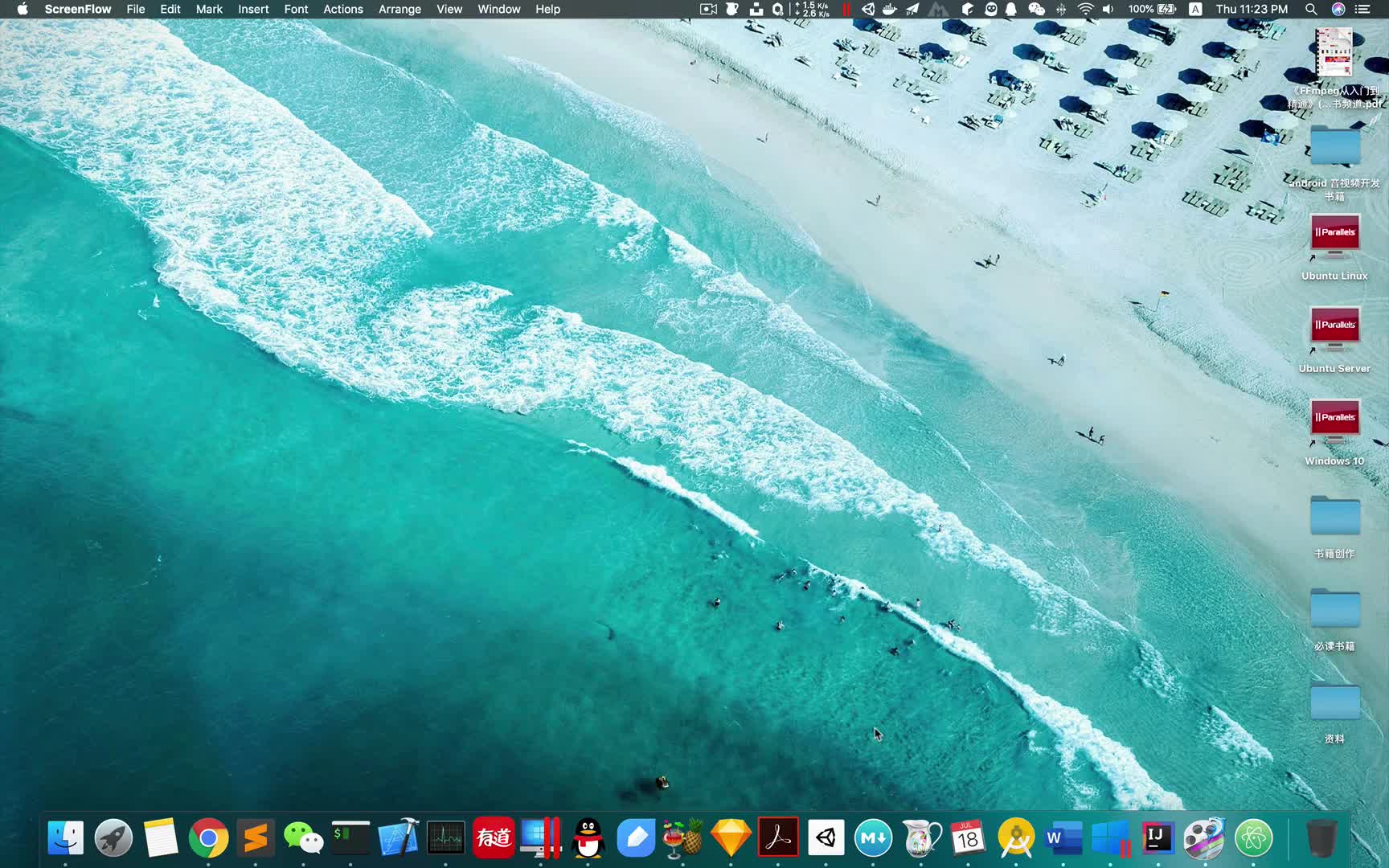Click the paper plane menu bar icon
Screen dimensions: 1389x868
coord(912,9)
